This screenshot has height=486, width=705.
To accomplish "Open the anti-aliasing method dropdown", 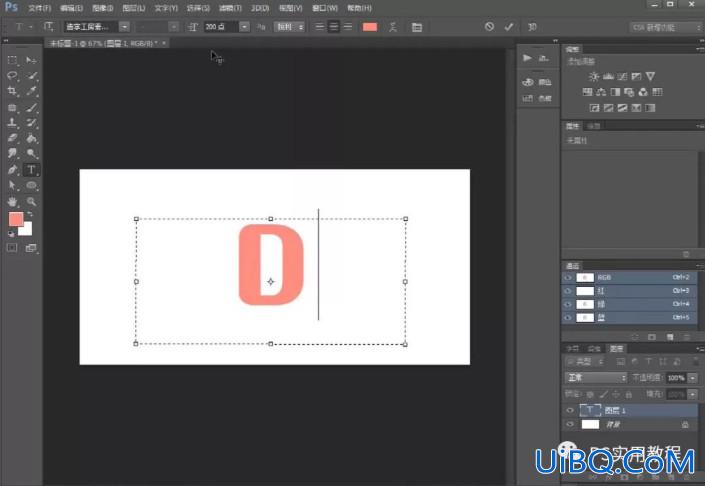I will click(289, 27).
